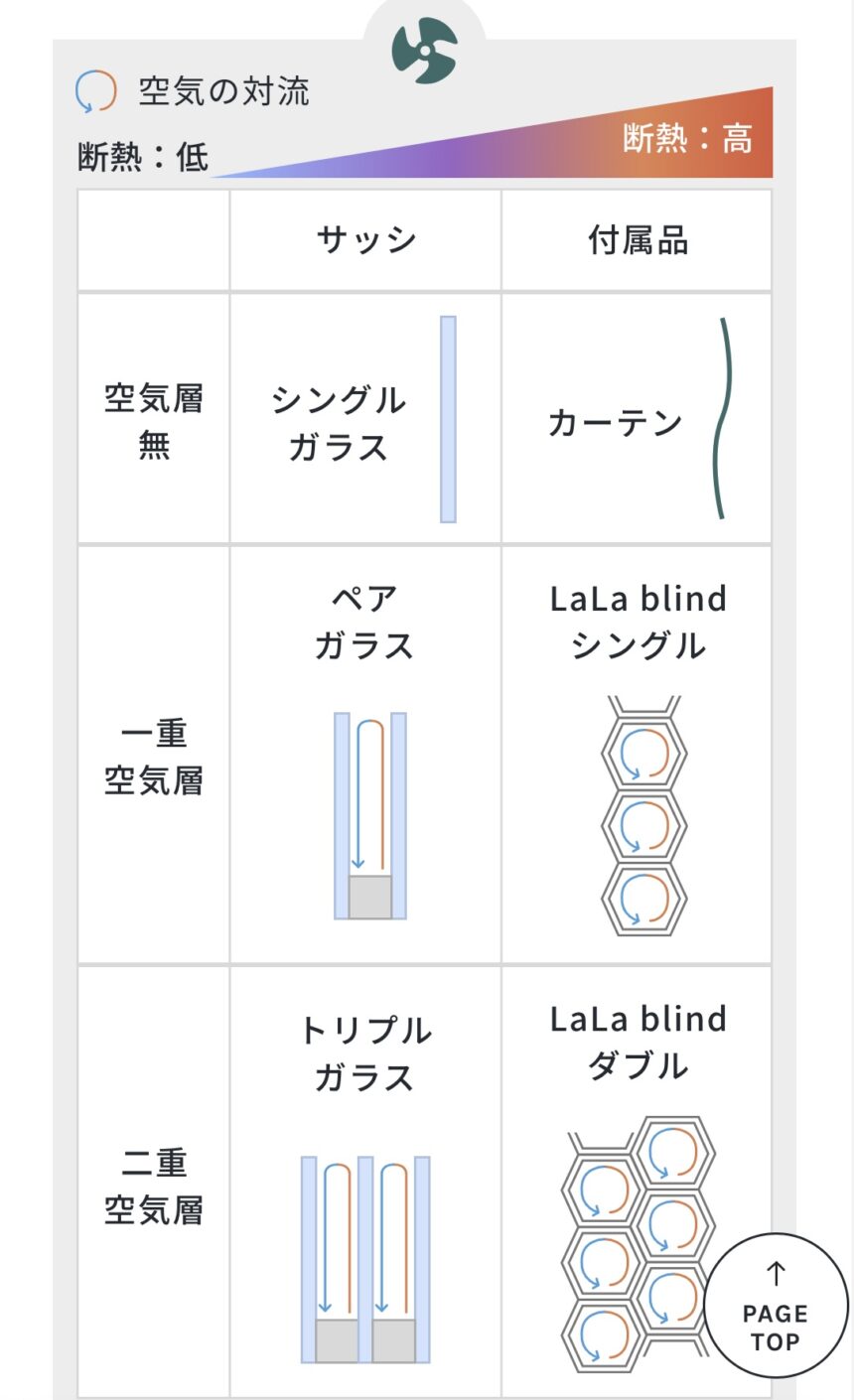The height and width of the screenshot is (1400, 854).
Task: Click the トリプルガラス heading text
Action: pyautogui.click(x=365, y=1053)
